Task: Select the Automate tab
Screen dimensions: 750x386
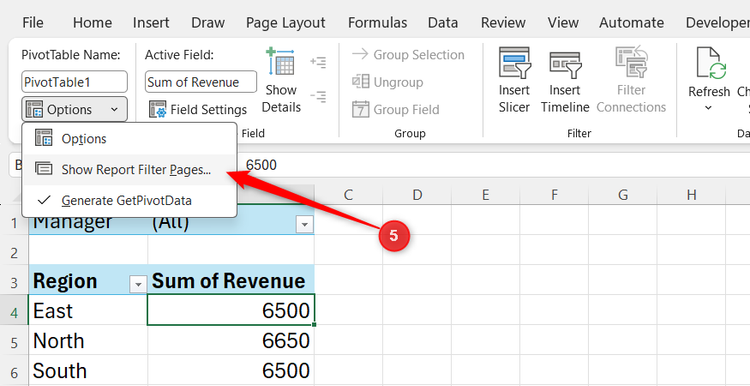Action: pos(631,22)
